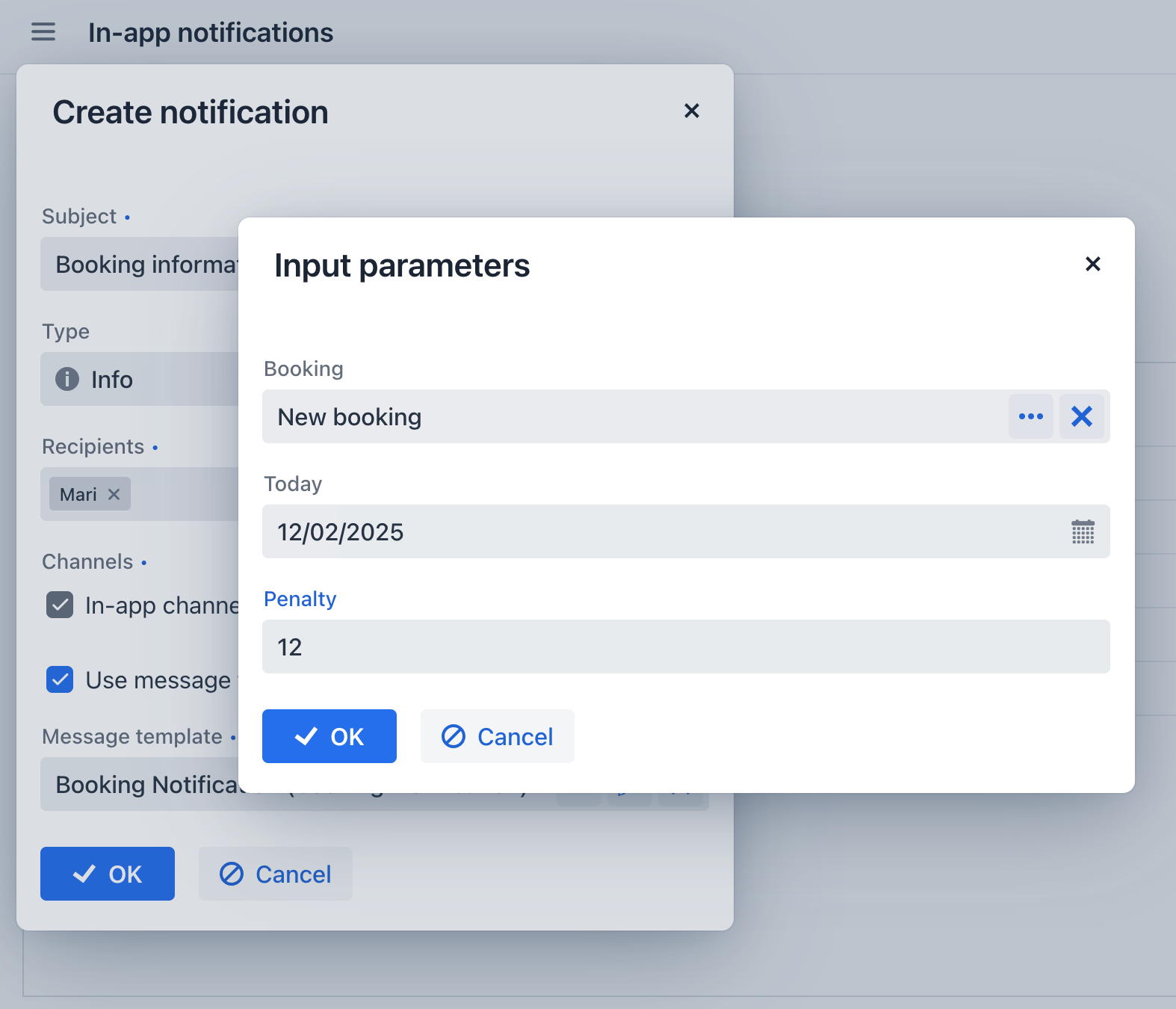Click the Input parameters heading
The width and height of the screenshot is (1176, 1009).
pos(402,265)
